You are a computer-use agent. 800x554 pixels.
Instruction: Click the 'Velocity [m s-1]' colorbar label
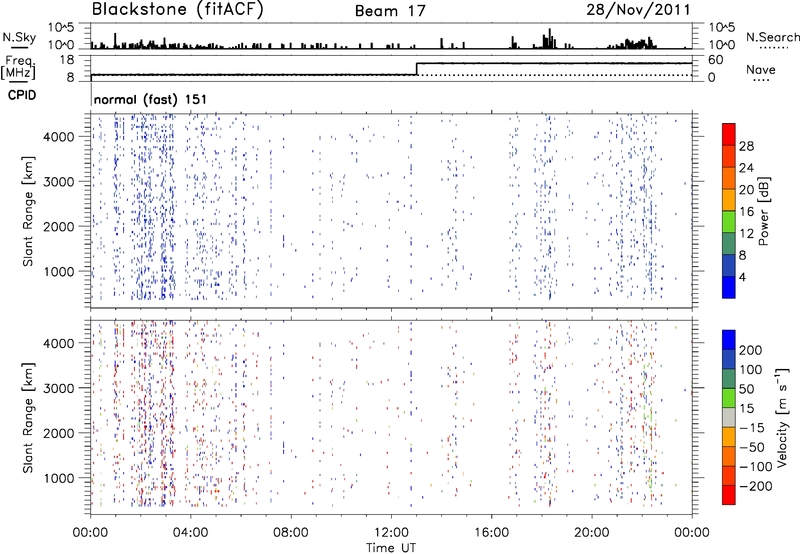point(782,417)
